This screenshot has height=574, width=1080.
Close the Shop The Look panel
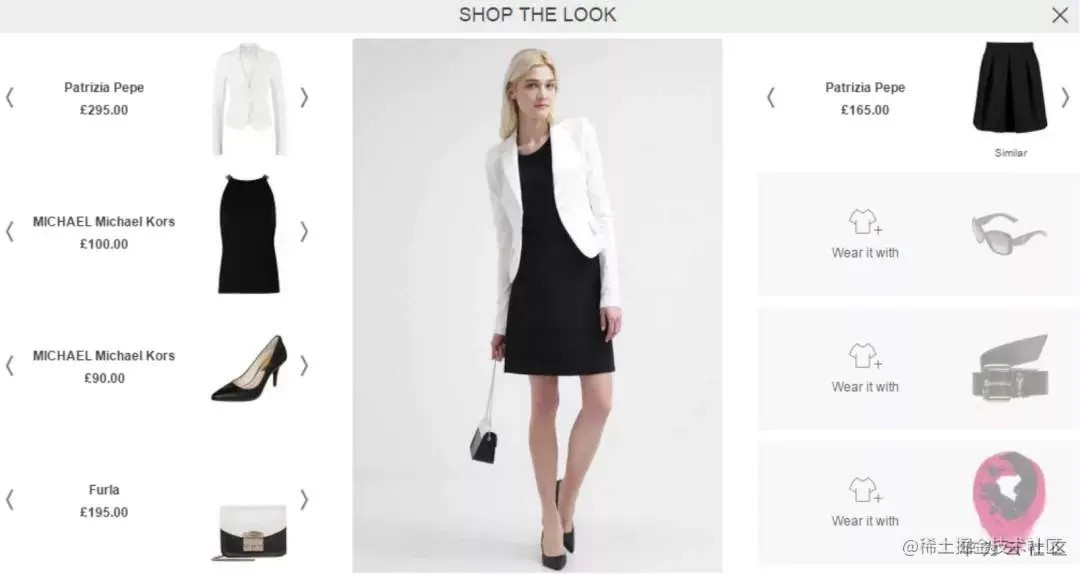point(1059,15)
